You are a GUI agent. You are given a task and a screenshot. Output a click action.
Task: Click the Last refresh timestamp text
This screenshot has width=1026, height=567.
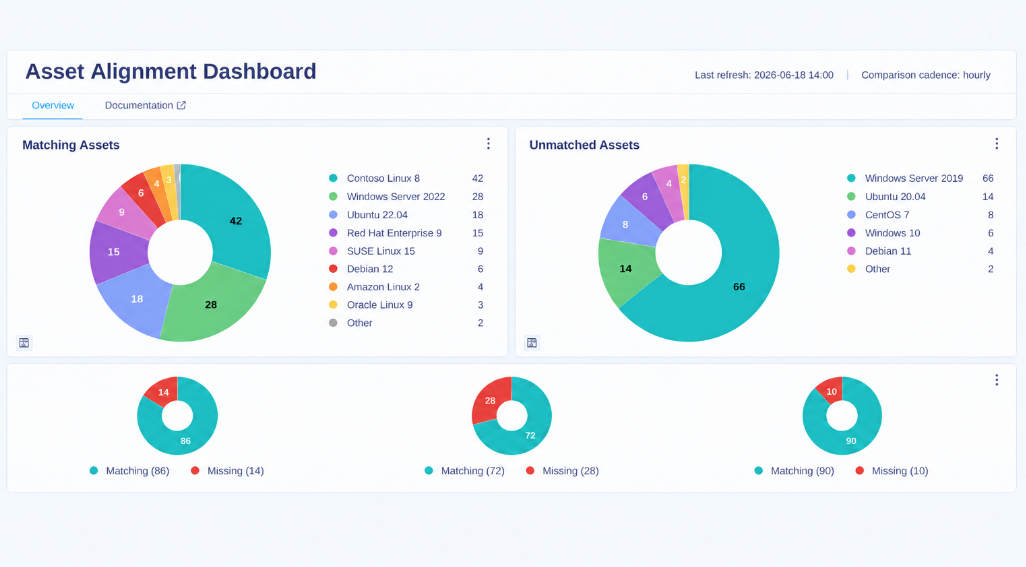[764, 75]
